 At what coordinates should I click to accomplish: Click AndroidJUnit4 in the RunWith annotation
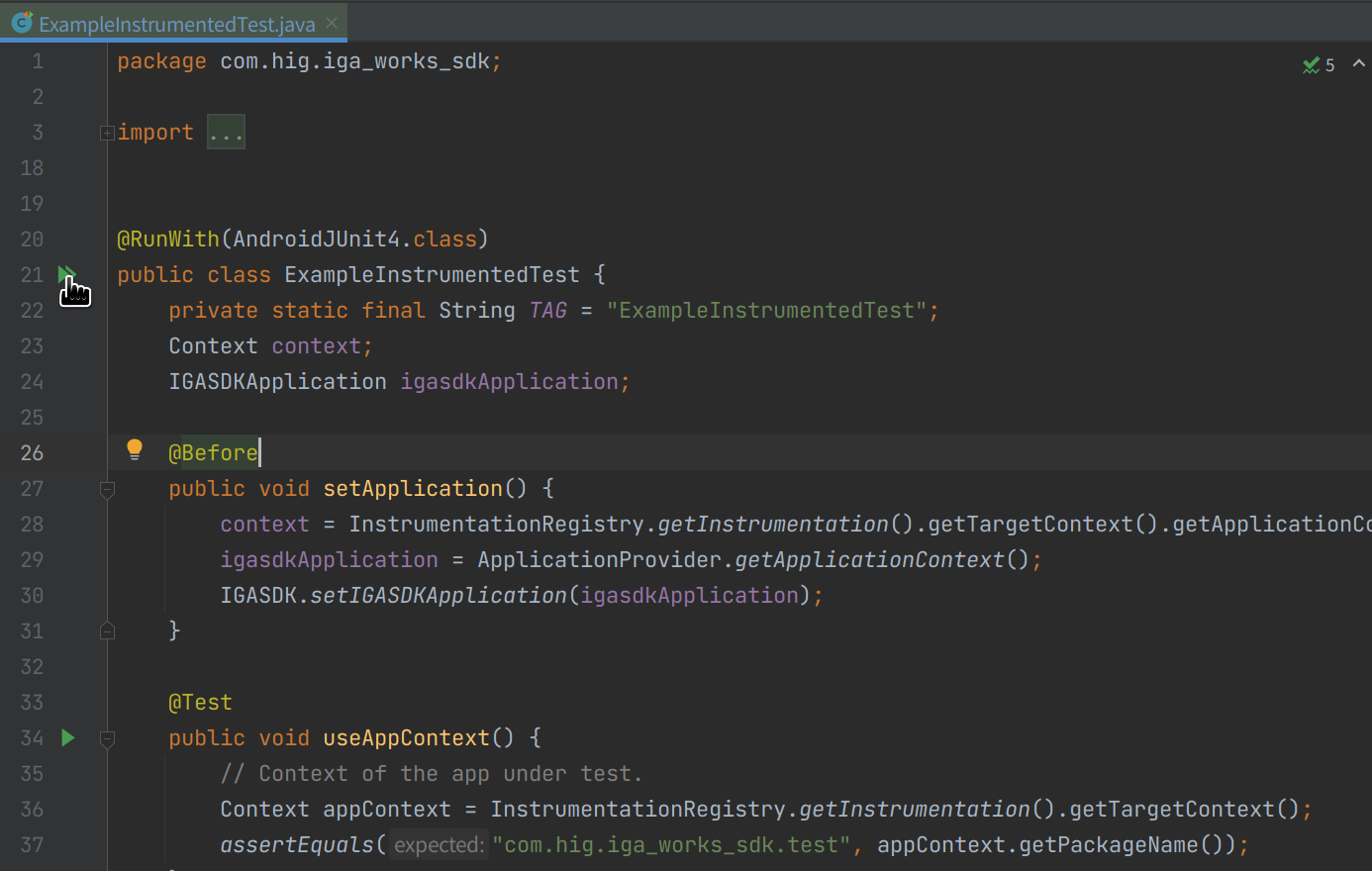point(317,239)
